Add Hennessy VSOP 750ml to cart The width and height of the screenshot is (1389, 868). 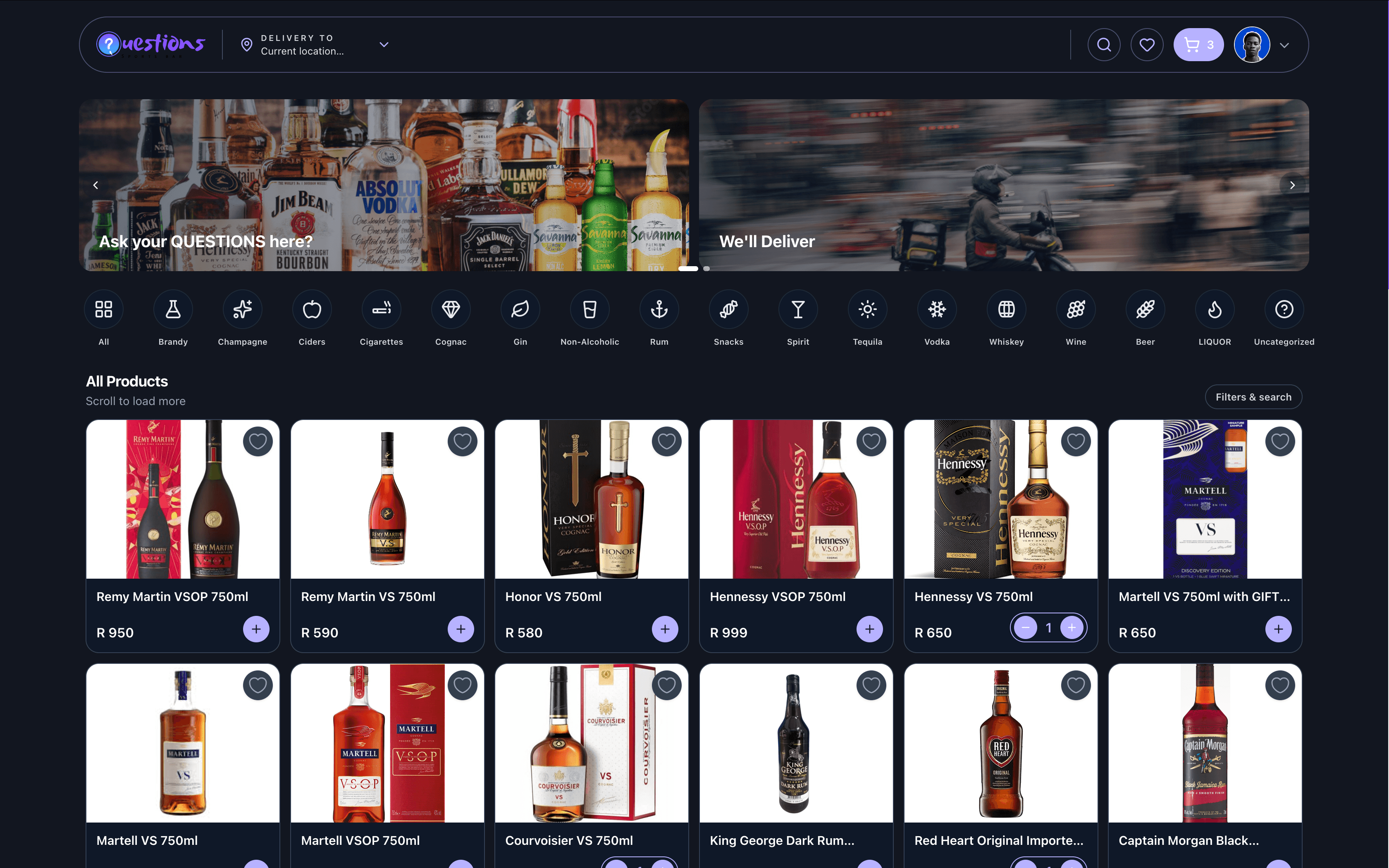click(x=869, y=629)
